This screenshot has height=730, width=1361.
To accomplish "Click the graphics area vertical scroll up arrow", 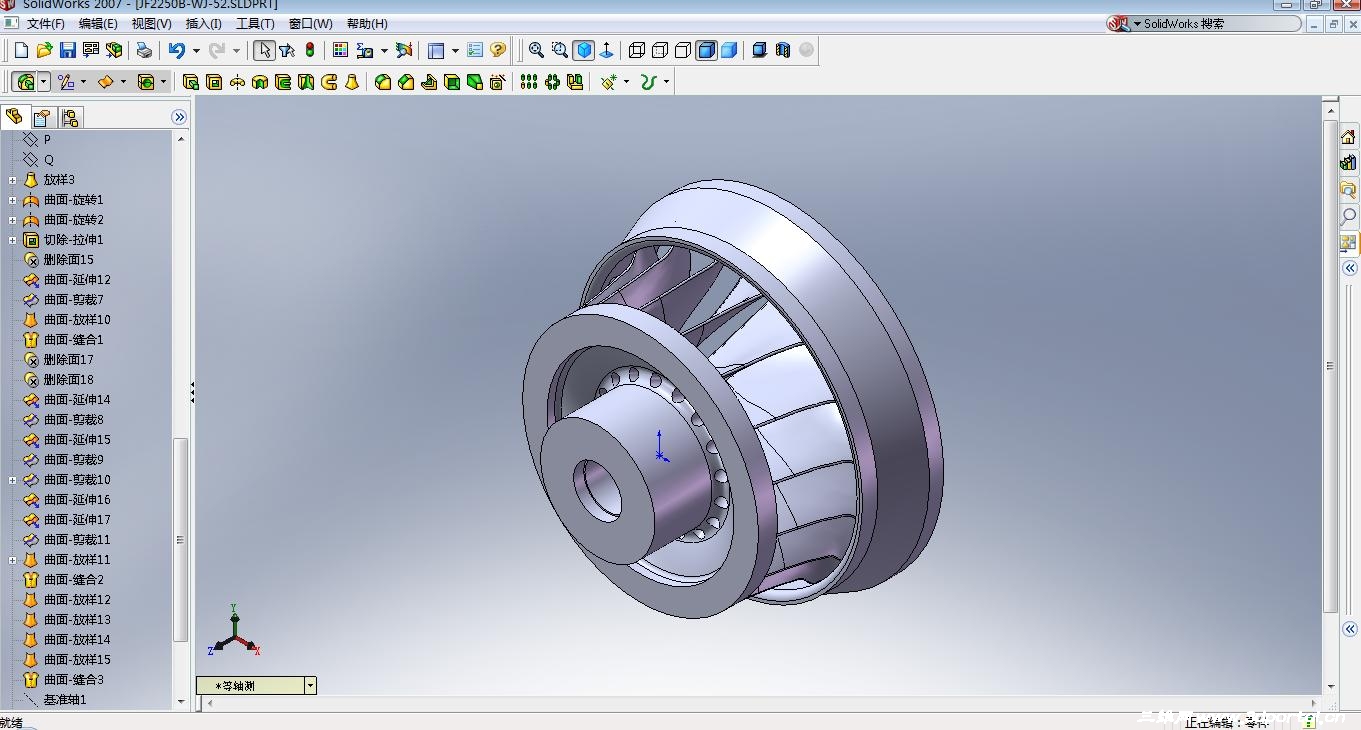I will point(1330,109).
